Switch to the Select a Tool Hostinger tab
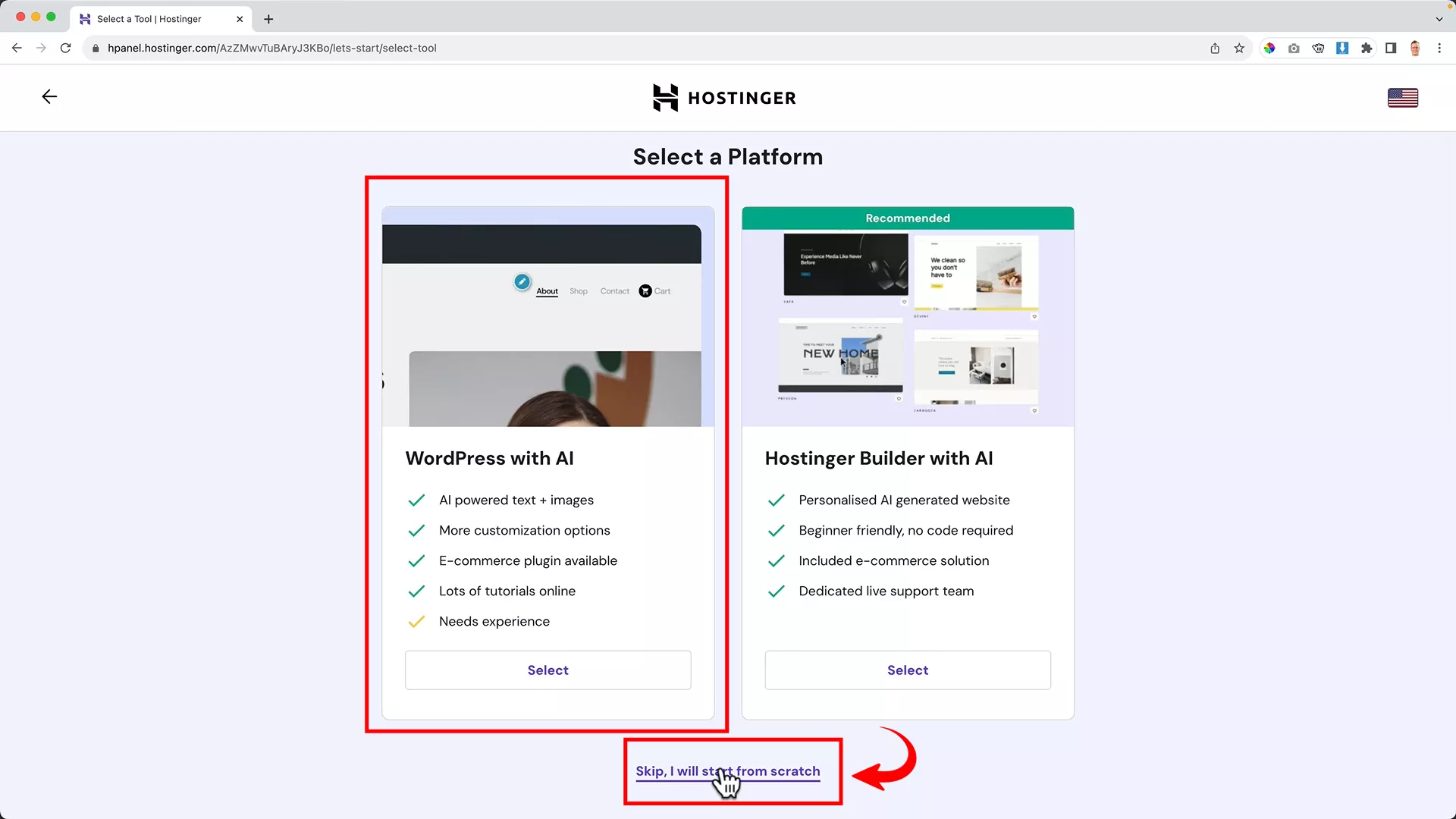The image size is (1456, 819). coord(152,19)
